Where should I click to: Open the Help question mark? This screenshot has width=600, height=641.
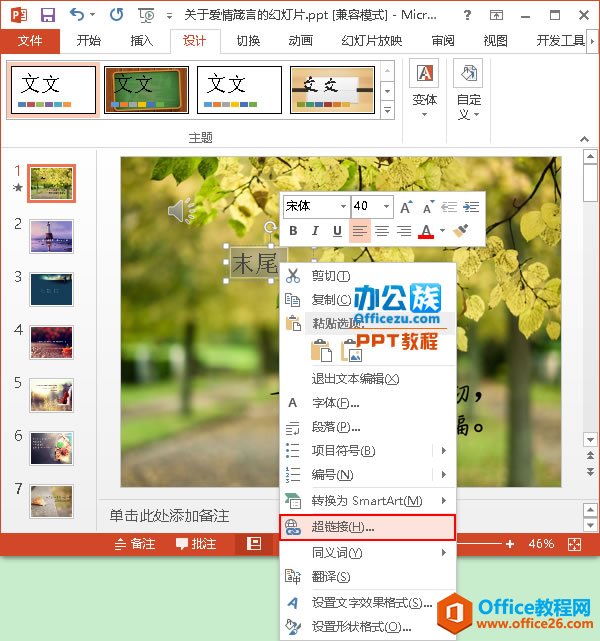click(468, 16)
